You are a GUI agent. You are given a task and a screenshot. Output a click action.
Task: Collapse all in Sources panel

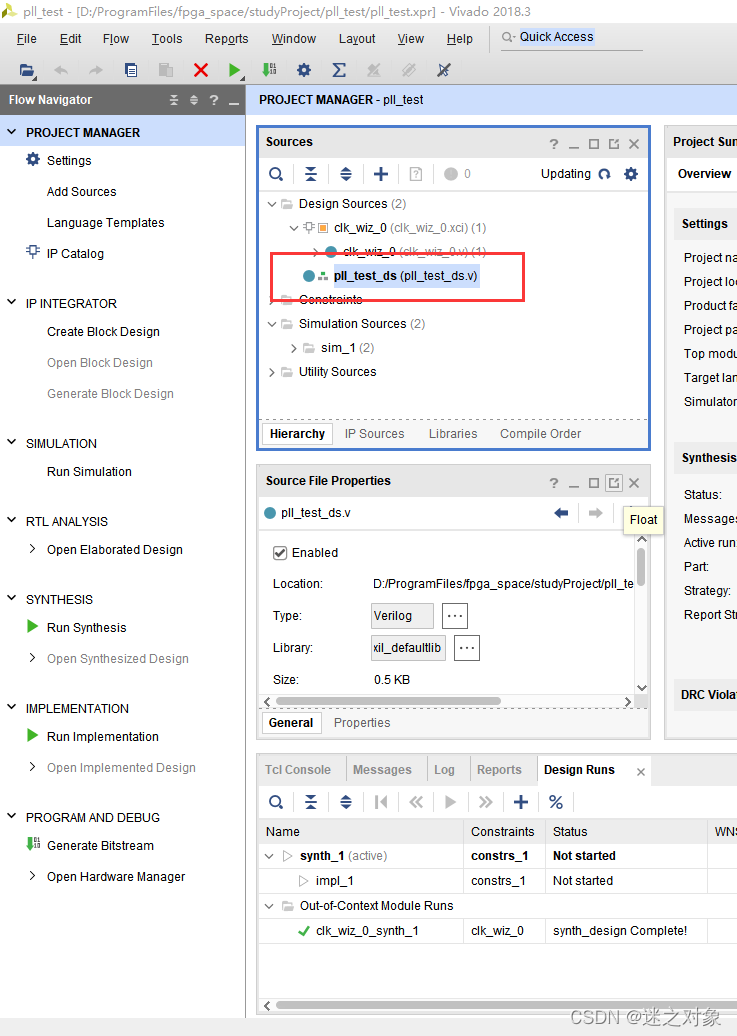tap(311, 174)
